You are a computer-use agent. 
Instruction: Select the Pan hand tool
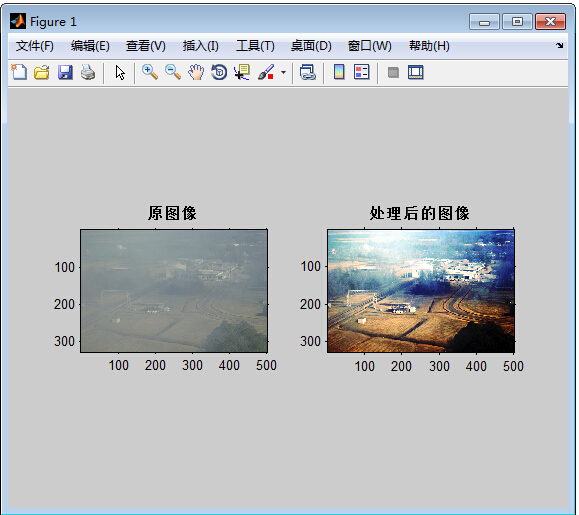click(196, 72)
